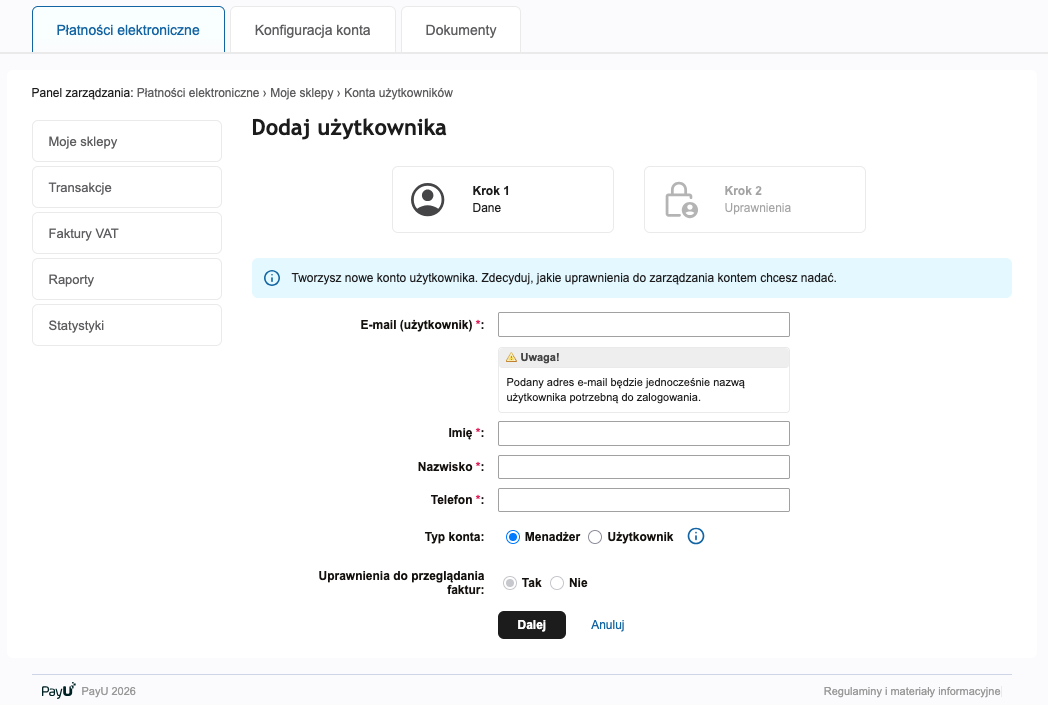Open the Dokumenty tab
The image size is (1048, 705).
460,29
